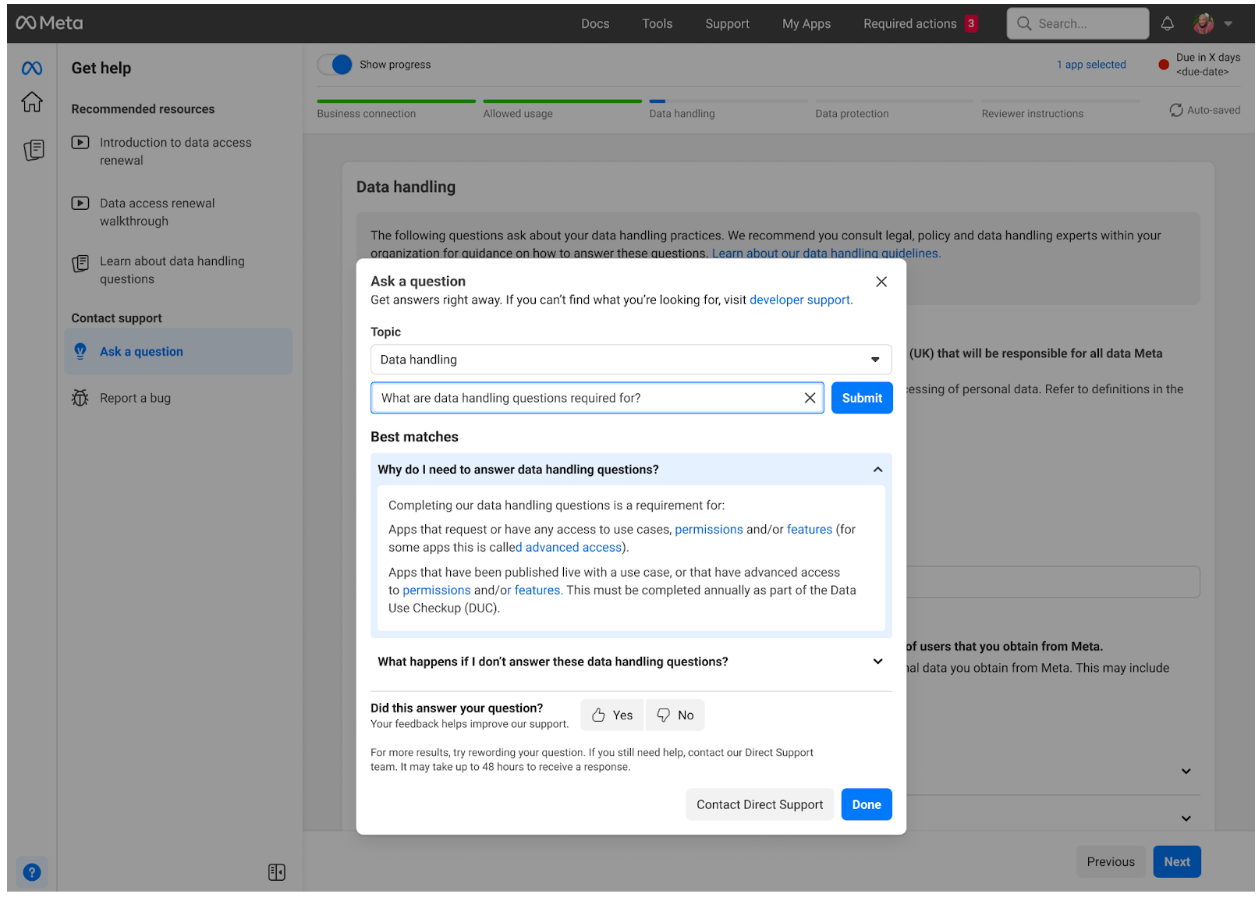The image size is (1258, 901).
Task: Open Learn about our data handling guidelines link
Action: tap(826, 254)
